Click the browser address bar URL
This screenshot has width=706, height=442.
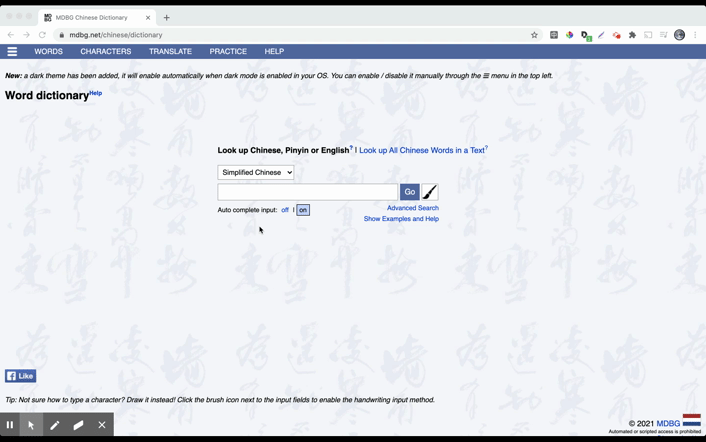click(x=116, y=35)
